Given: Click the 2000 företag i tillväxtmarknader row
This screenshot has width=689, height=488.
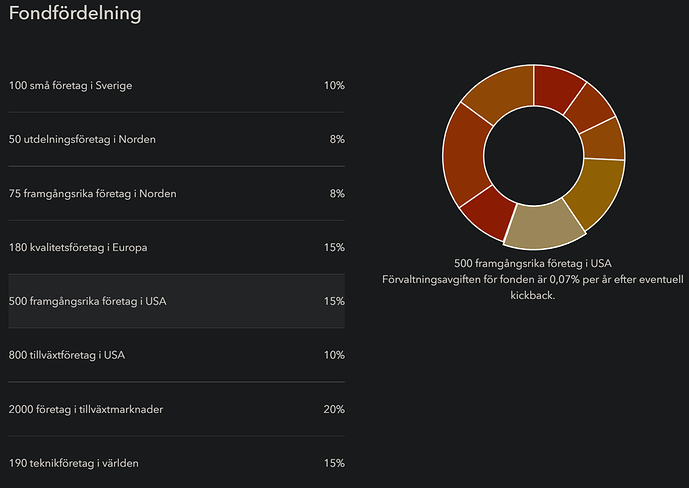Looking at the screenshot, I should [x=176, y=410].
